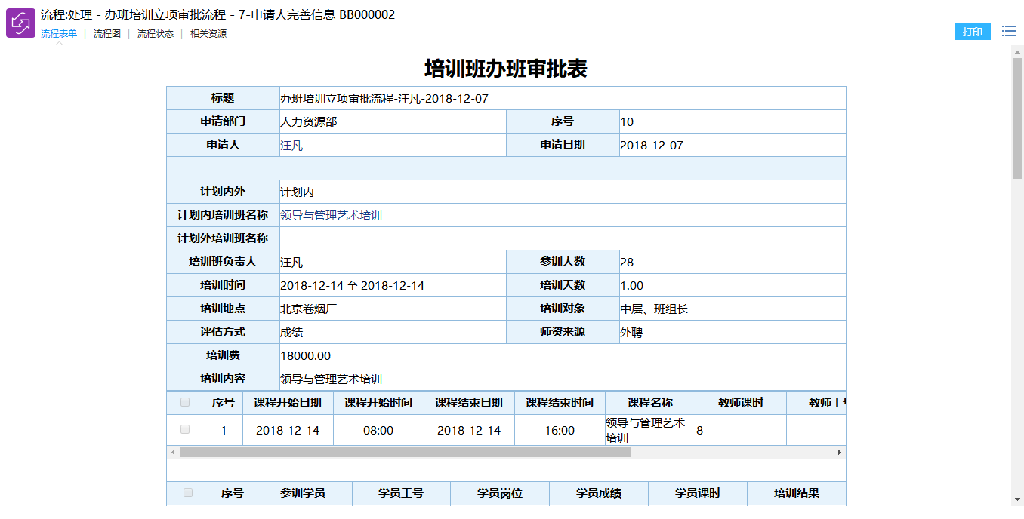Screen dimensions: 1024x519
Task: Switch to the 流程表单 tab
Action: (59, 34)
